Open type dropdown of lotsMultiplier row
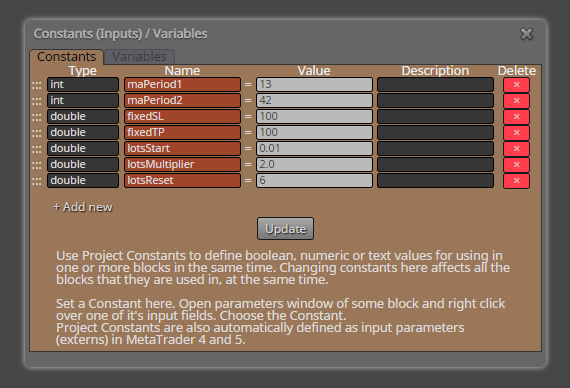 coord(83,164)
